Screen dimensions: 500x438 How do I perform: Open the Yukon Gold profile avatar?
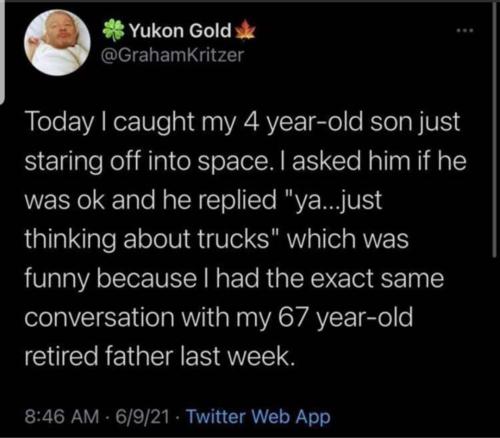click(57, 43)
